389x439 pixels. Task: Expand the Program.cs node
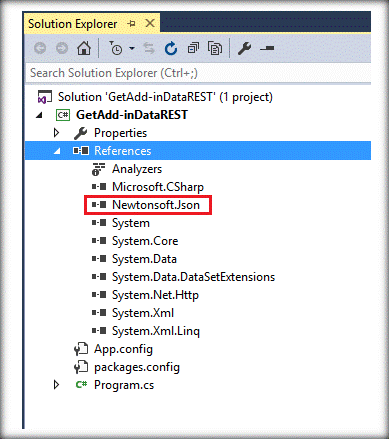tap(57, 385)
